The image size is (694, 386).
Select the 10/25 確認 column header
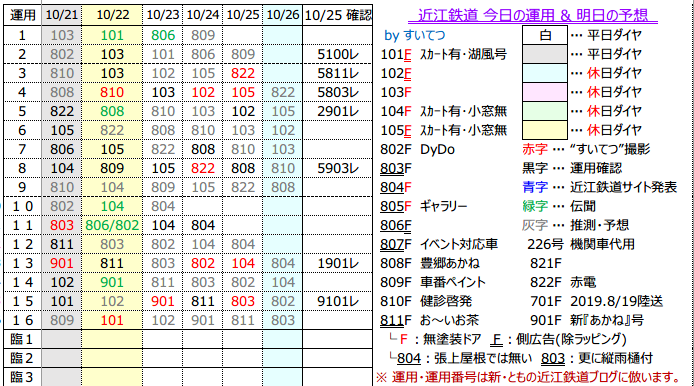click(x=338, y=15)
